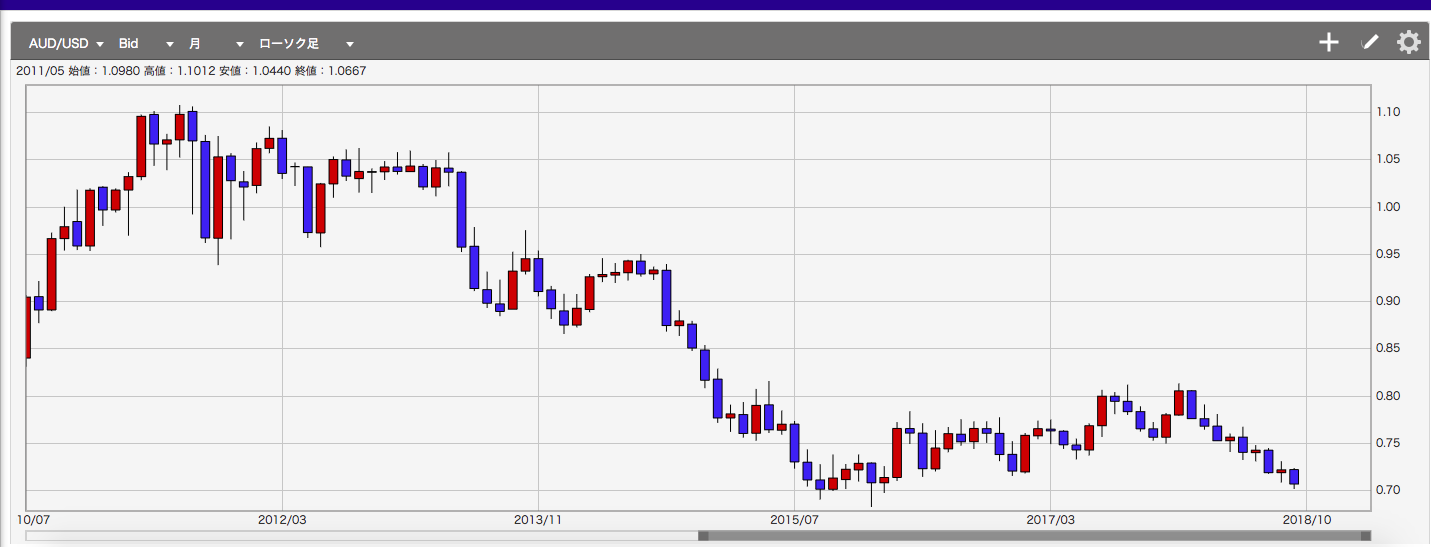Open the AUD/USD currency pair dropdown
The image size is (1431, 547).
[x=66, y=44]
